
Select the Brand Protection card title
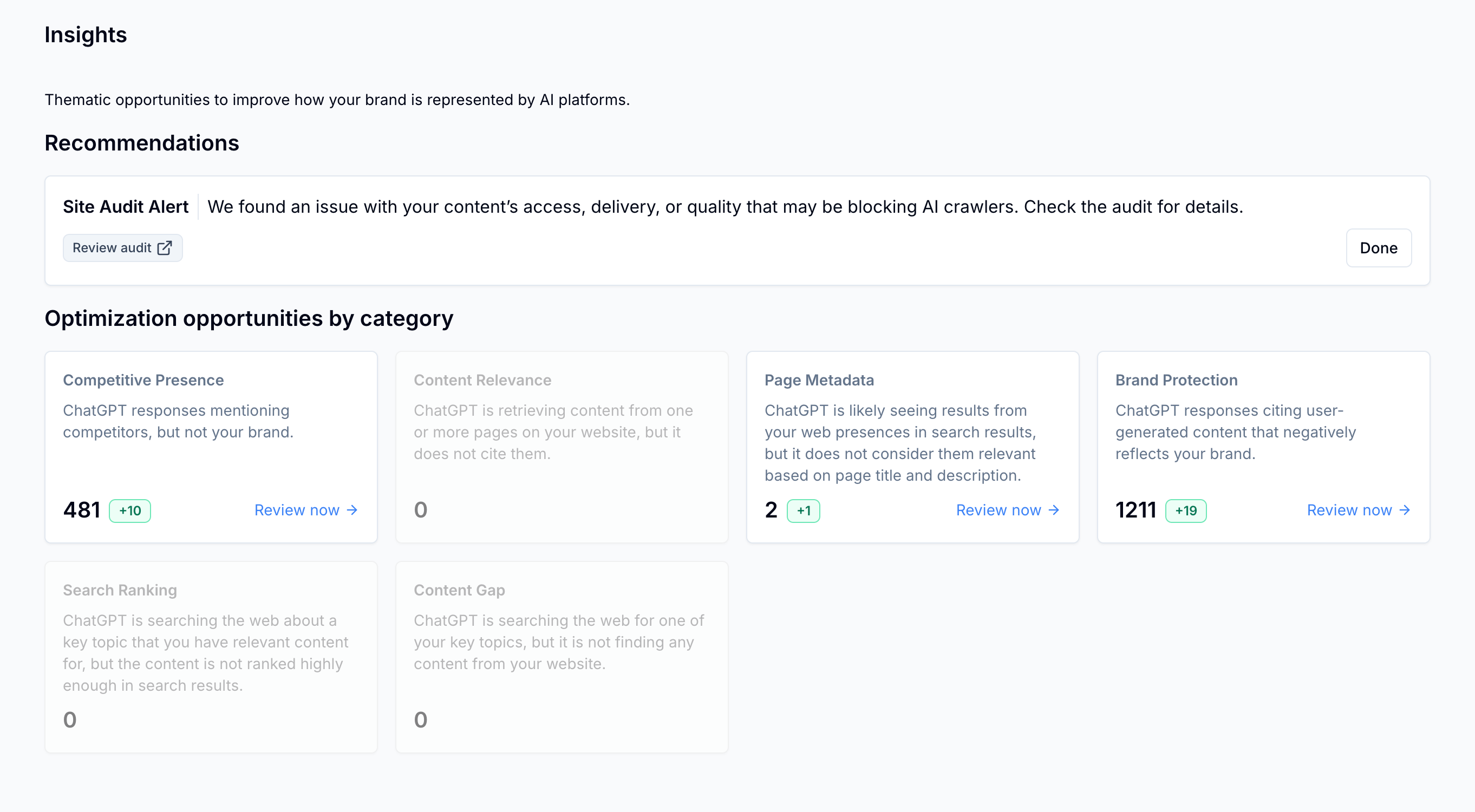pyautogui.click(x=1176, y=380)
